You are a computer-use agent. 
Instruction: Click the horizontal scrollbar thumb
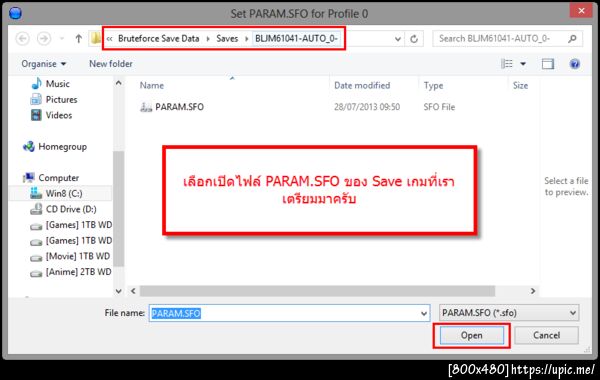tap(317, 291)
